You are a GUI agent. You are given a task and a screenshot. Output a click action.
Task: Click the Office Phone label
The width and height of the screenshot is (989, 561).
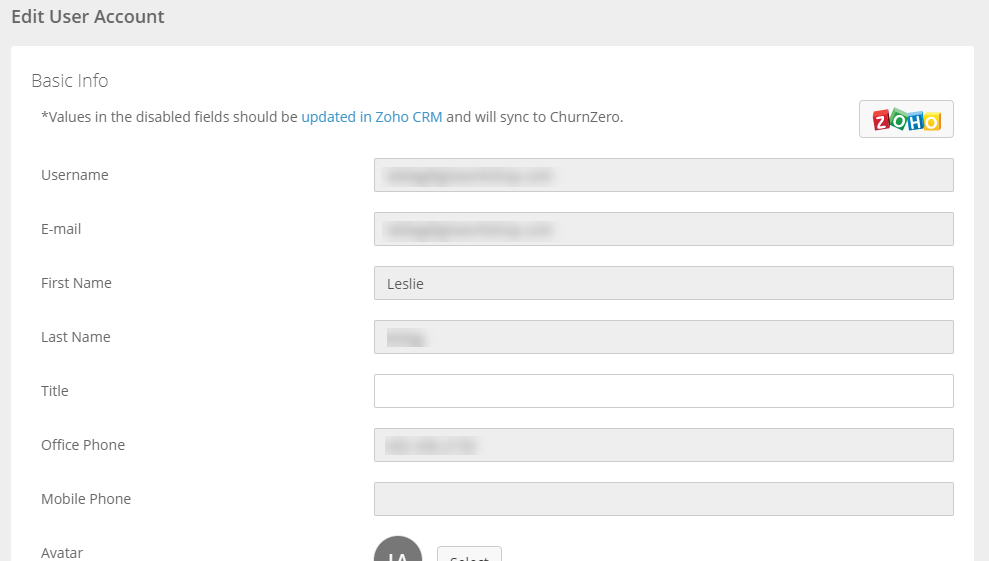(83, 445)
